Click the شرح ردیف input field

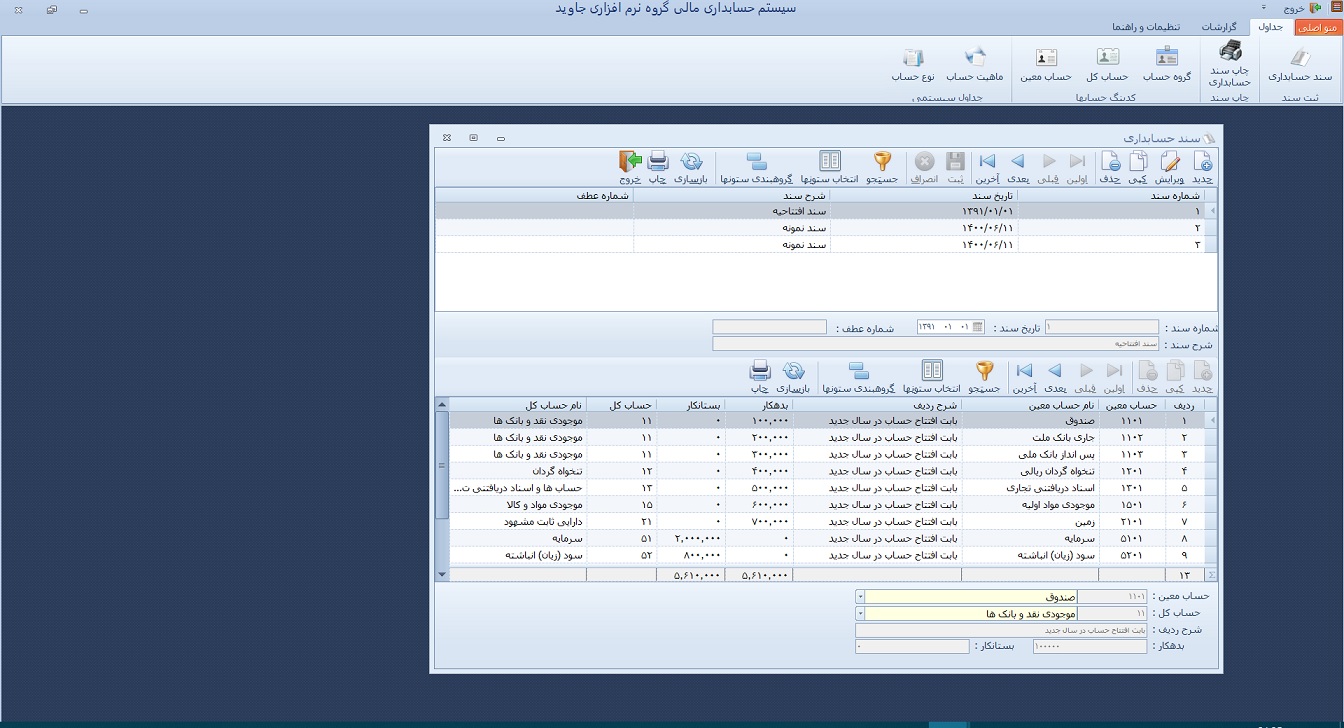pos(1000,630)
